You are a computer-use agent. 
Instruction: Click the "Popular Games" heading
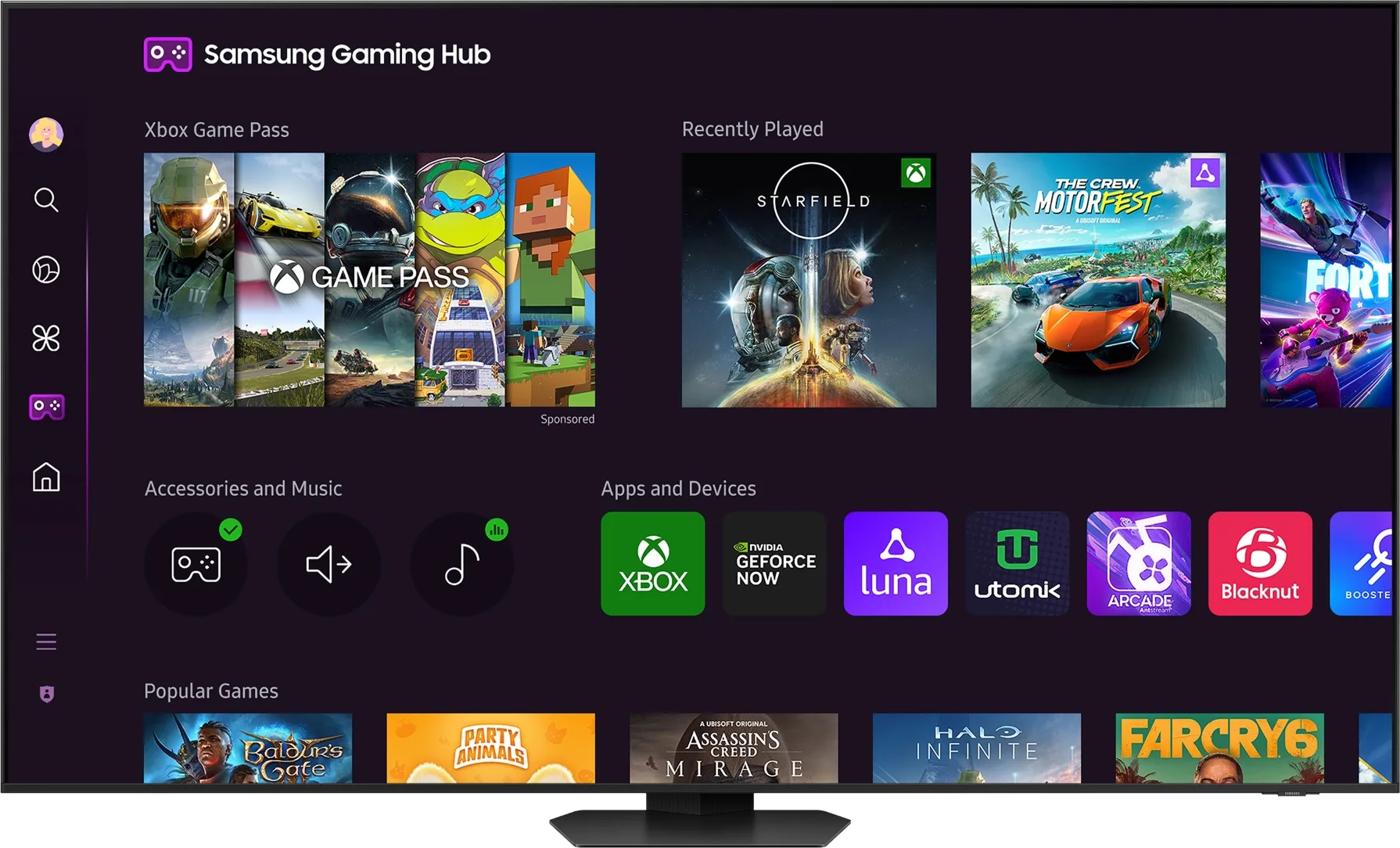point(211,692)
